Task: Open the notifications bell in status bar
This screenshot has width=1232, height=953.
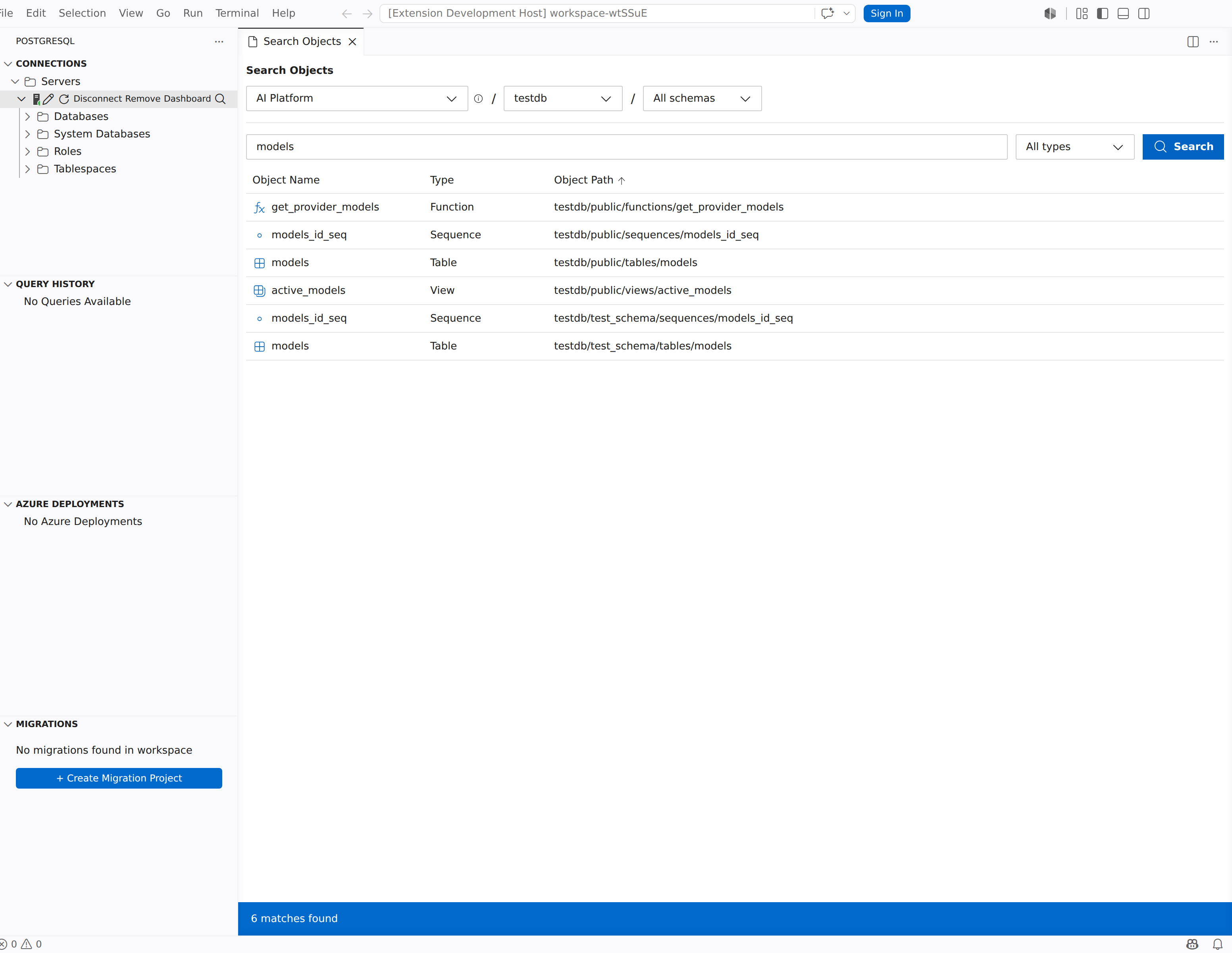Action: pyautogui.click(x=1217, y=944)
